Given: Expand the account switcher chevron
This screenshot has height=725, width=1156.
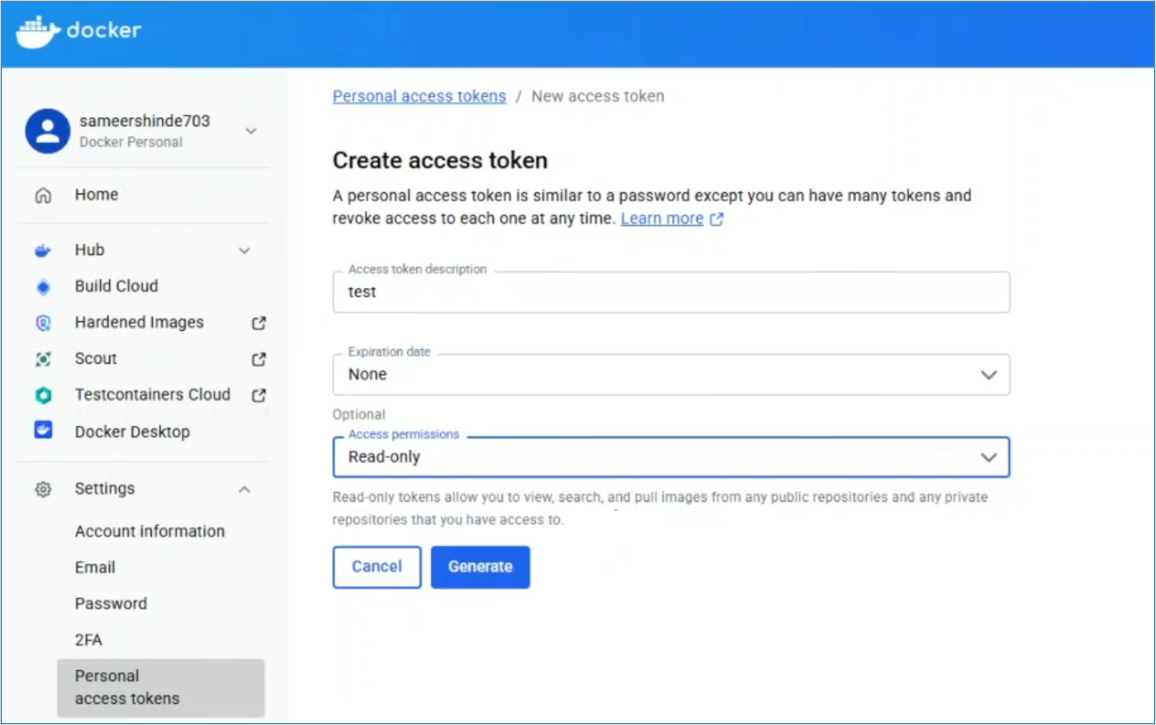Looking at the screenshot, I should pyautogui.click(x=251, y=131).
